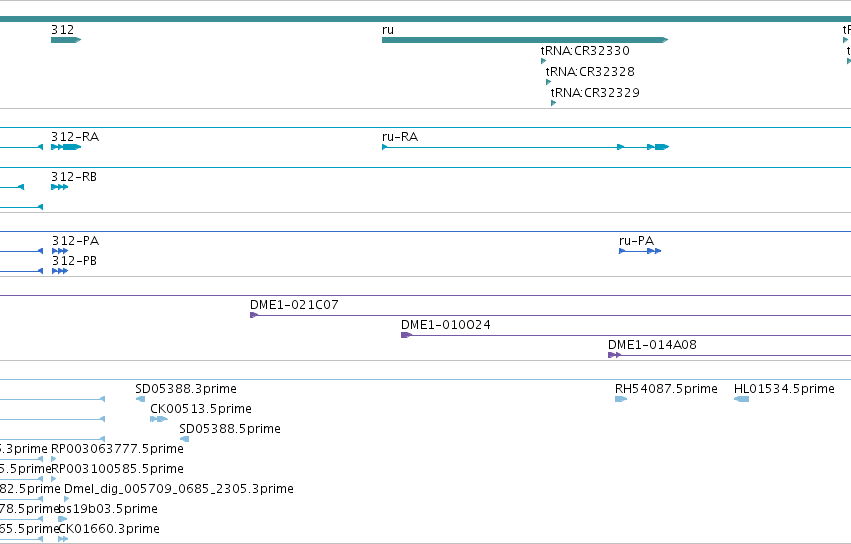Select the DME1-010O24 start block

406,335
